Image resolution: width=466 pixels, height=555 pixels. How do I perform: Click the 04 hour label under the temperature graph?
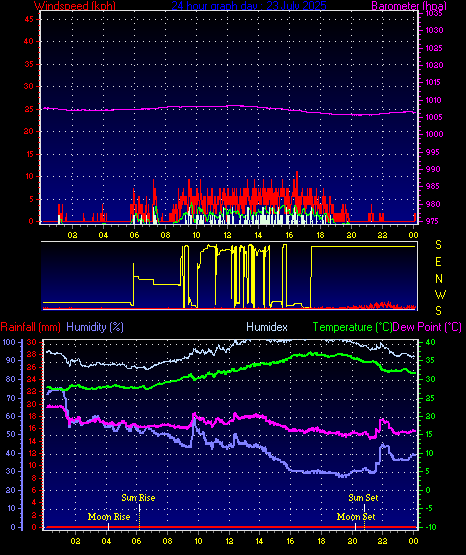(x=106, y=541)
